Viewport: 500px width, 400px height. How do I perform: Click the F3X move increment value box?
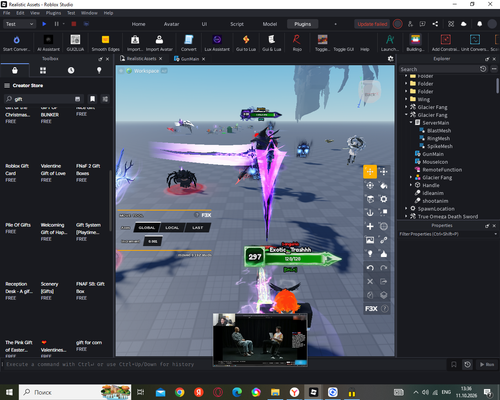pos(153,241)
